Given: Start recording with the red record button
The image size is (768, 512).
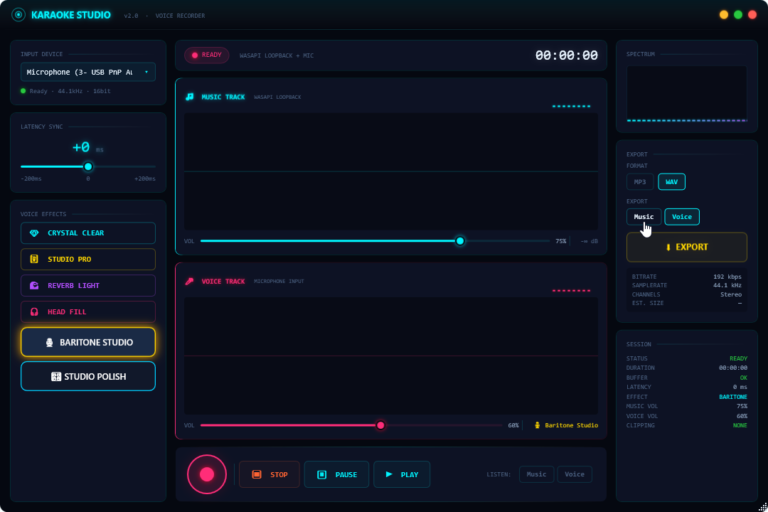Looking at the screenshot, I should (207, 474).
